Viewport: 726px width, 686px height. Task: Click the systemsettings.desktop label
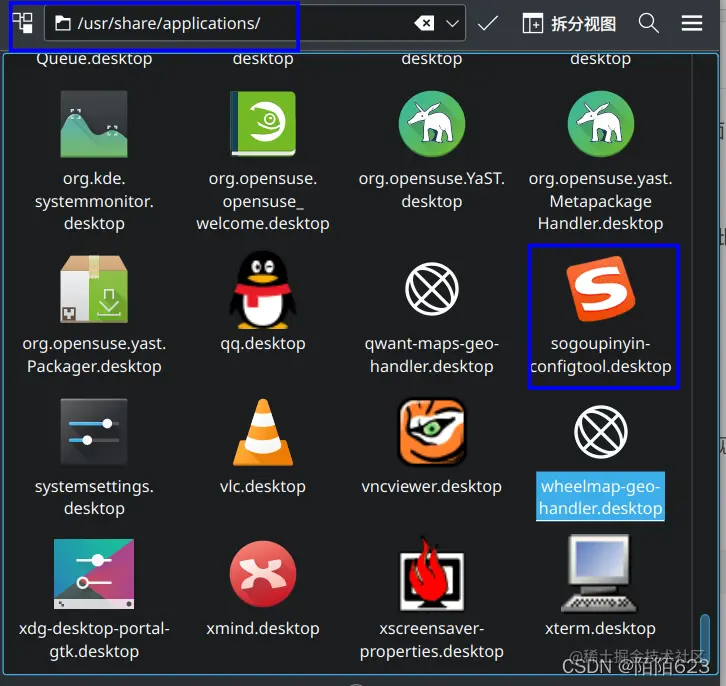[94, 498]
